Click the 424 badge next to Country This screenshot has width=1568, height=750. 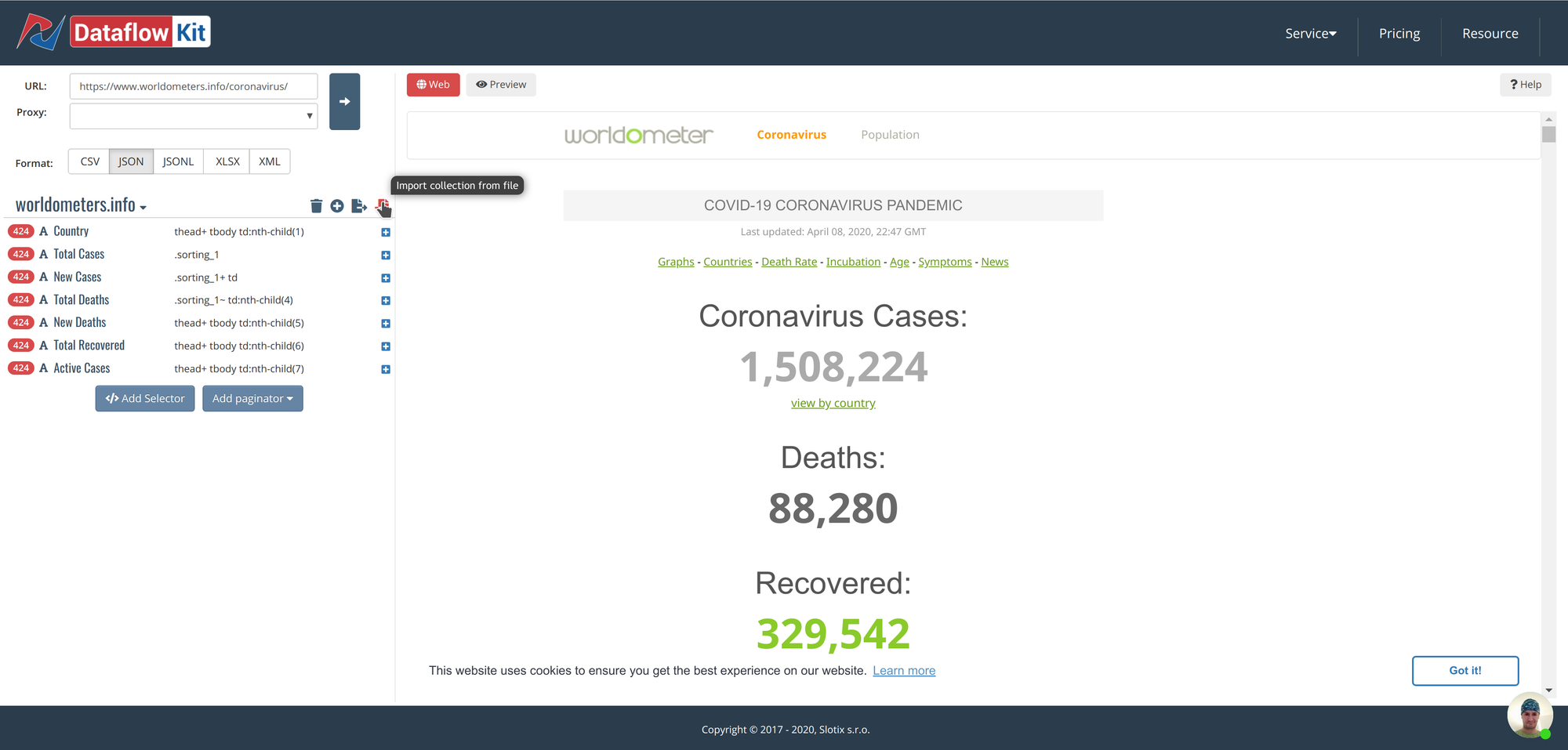click(x=21, y=231)
